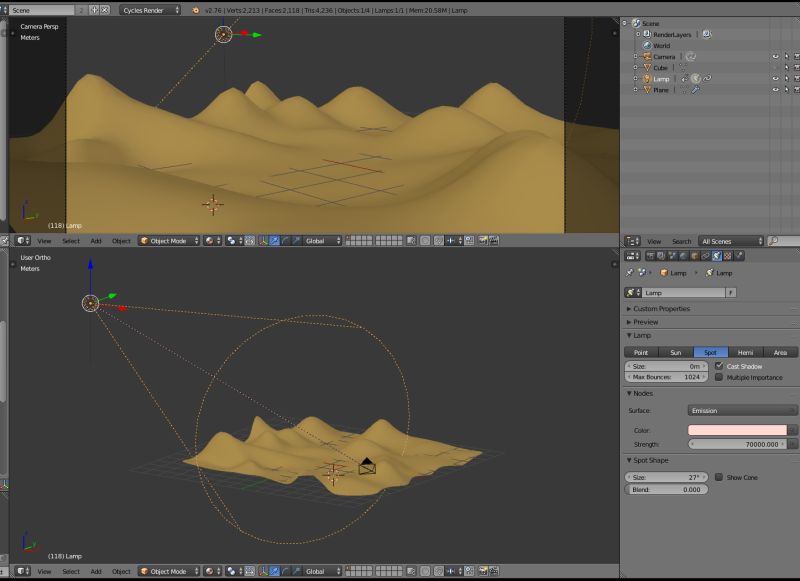Viewport: 800px width, 581px height.
Task: Toggle scale manipulator in top viewport header
Action: pyautogui.click(x=296, y=241)
